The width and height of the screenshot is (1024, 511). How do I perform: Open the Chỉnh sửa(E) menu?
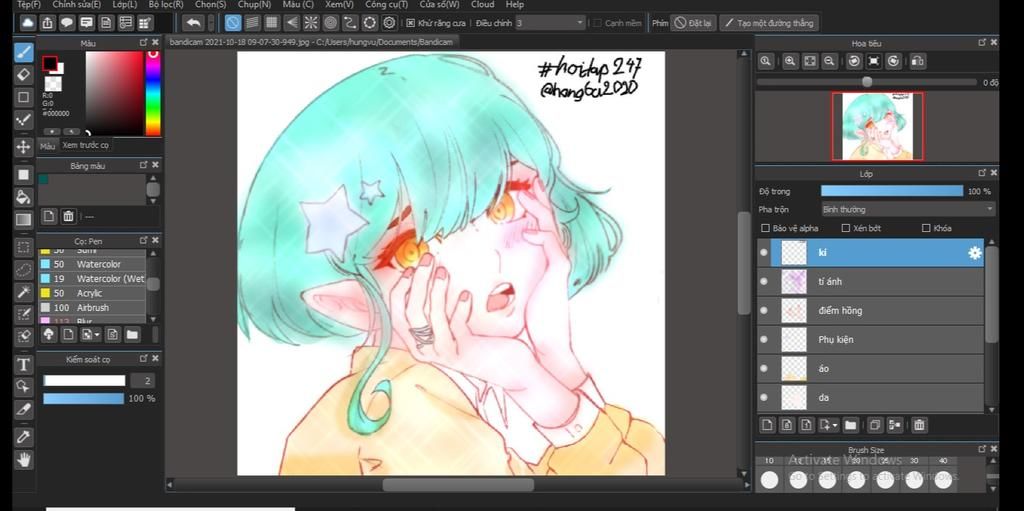click(x=76, y=4)
